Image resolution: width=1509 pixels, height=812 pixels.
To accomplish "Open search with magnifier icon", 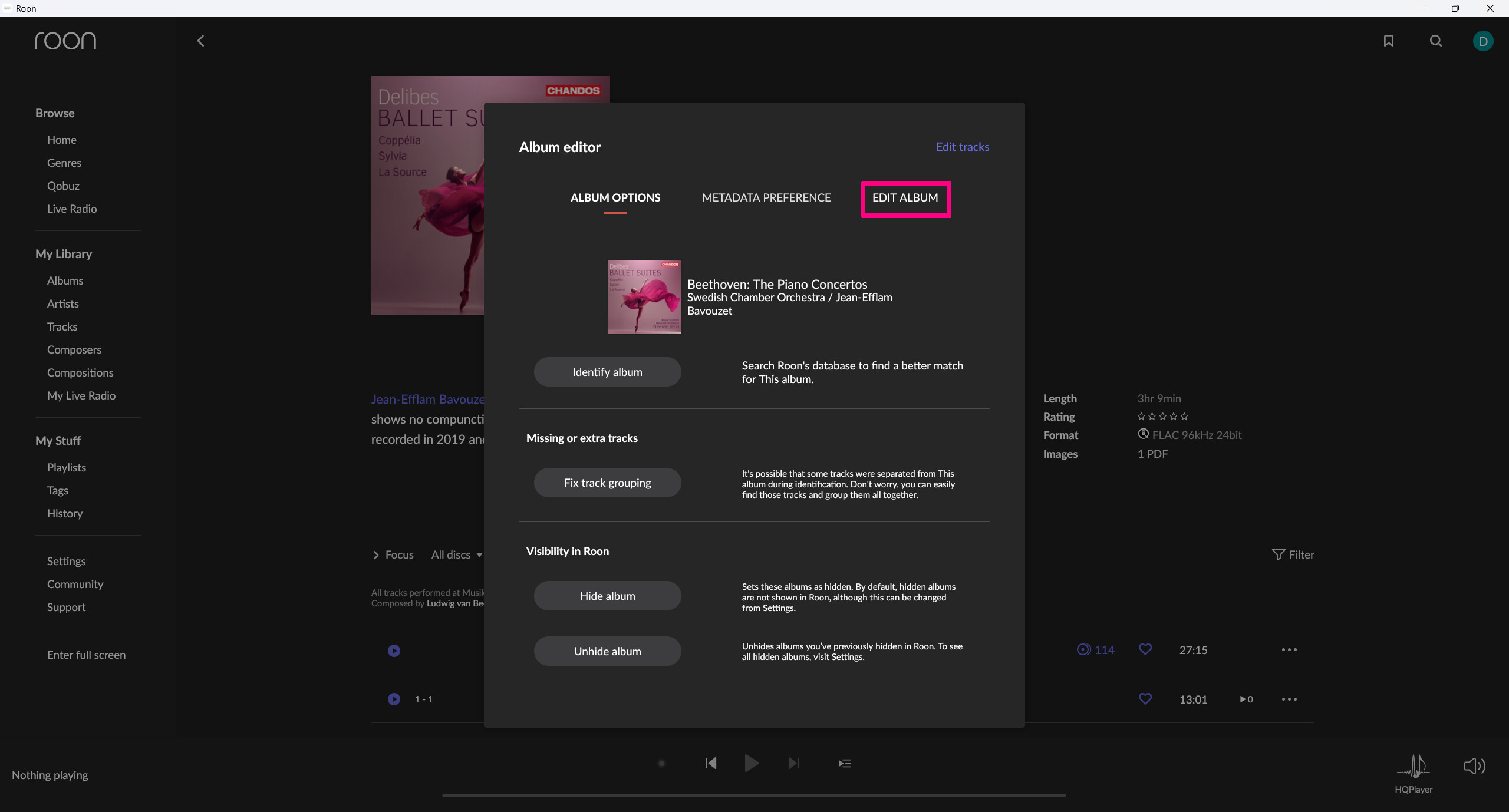I will pos(1435,41).
